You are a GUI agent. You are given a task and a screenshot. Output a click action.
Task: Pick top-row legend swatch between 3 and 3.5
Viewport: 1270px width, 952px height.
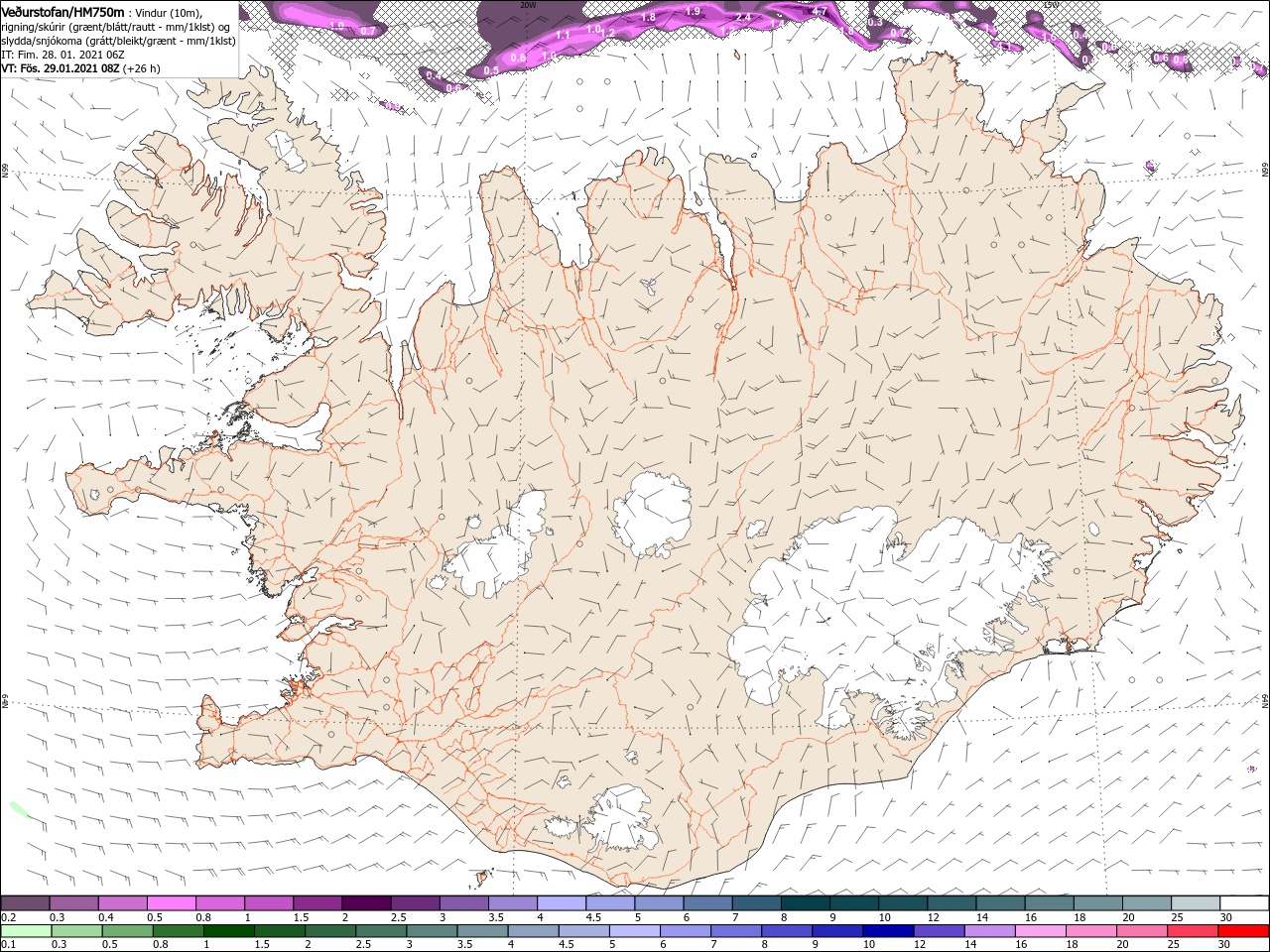464,902
